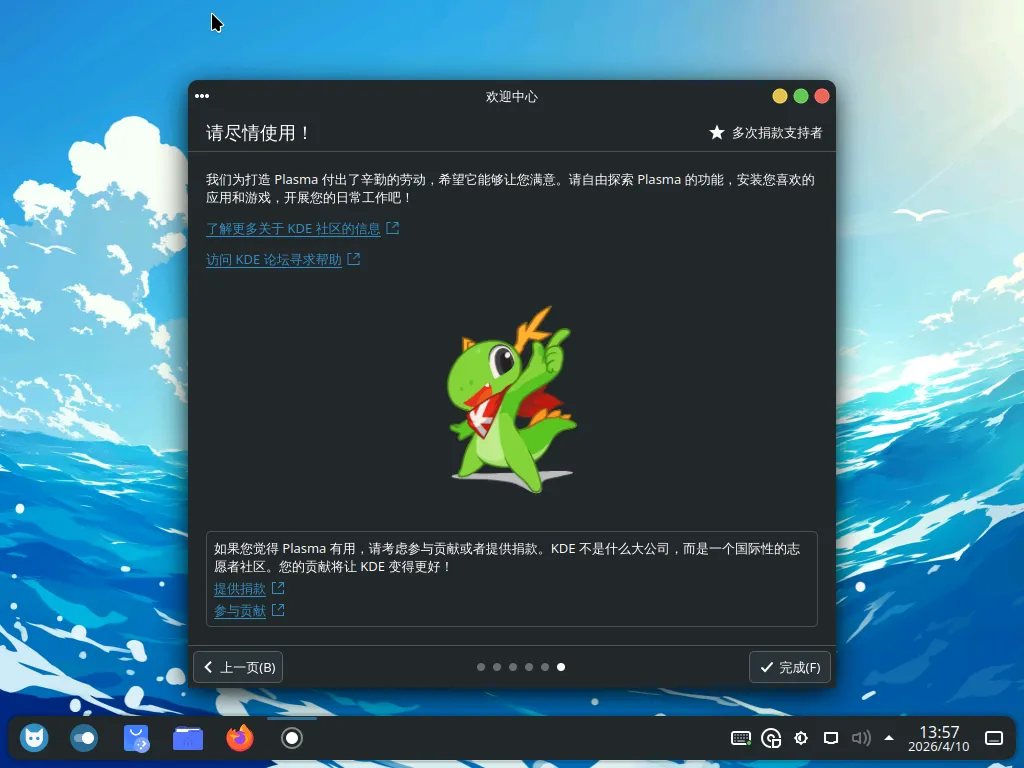The width and height of the screenshot is (1024, 768).
Task: Open the three-dots window menu in title bar
Action: 202,96
